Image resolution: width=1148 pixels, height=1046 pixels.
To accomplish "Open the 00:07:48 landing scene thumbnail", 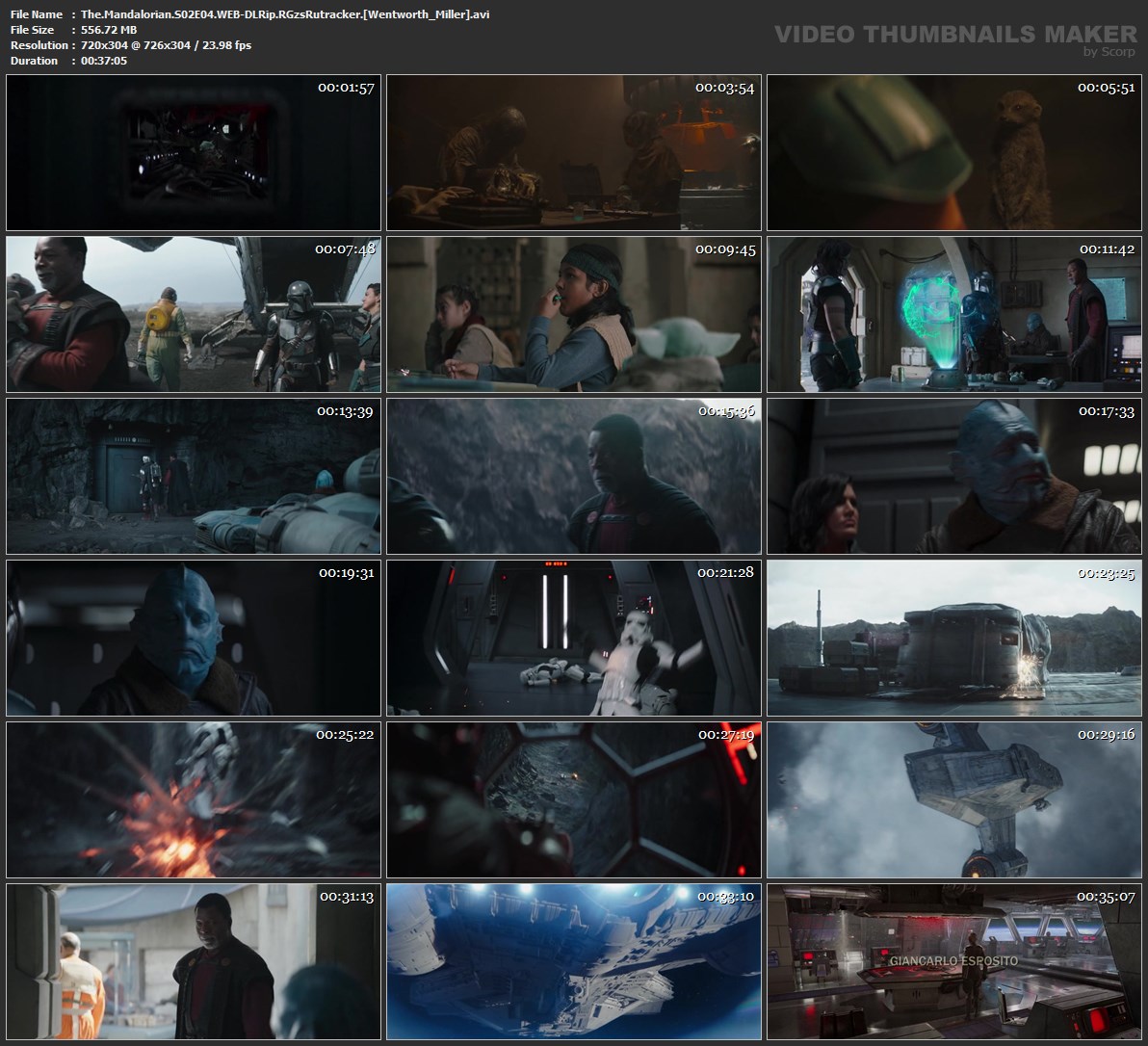I will click(x=194, y=314).
